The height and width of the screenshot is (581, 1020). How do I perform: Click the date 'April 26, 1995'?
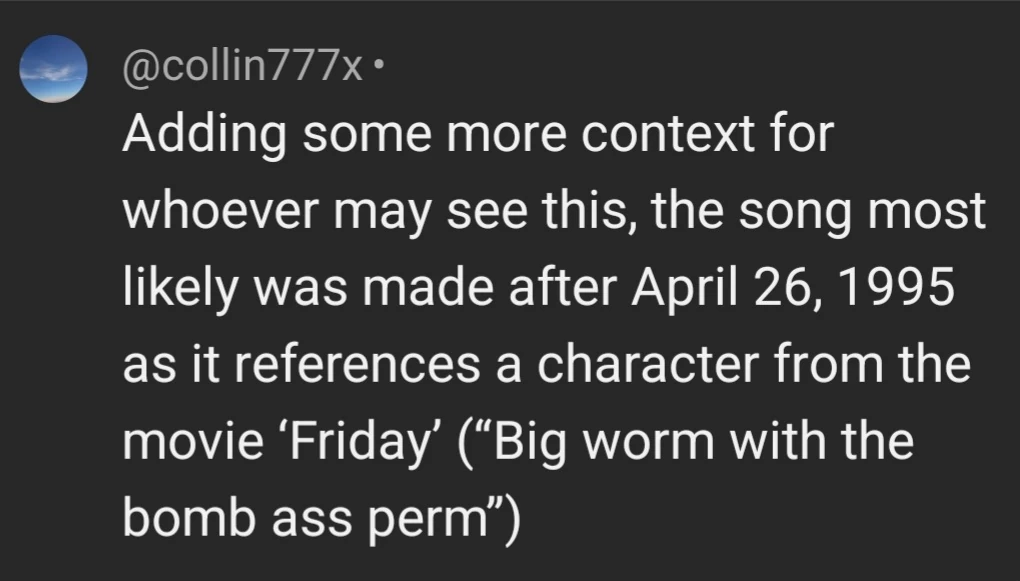792,287
